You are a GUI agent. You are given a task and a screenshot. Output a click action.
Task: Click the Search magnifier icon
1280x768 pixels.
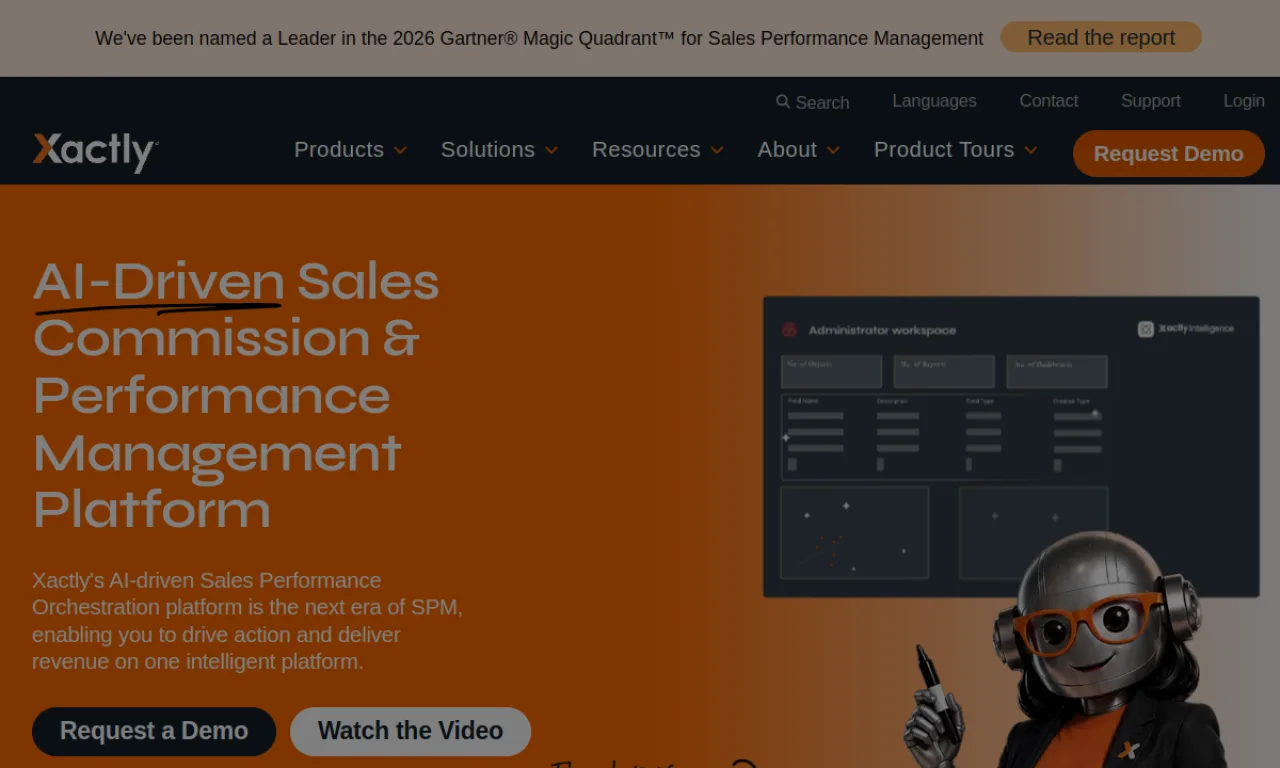(783, 101)
